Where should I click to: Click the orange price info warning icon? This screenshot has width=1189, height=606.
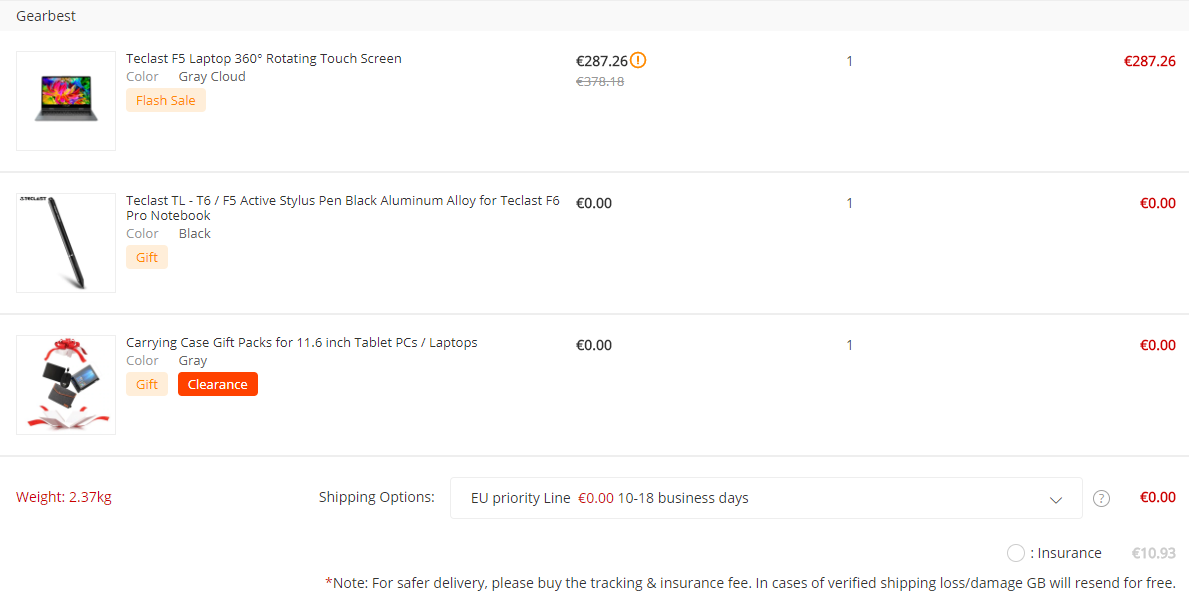pyautogui.click(x=638, y=60)
